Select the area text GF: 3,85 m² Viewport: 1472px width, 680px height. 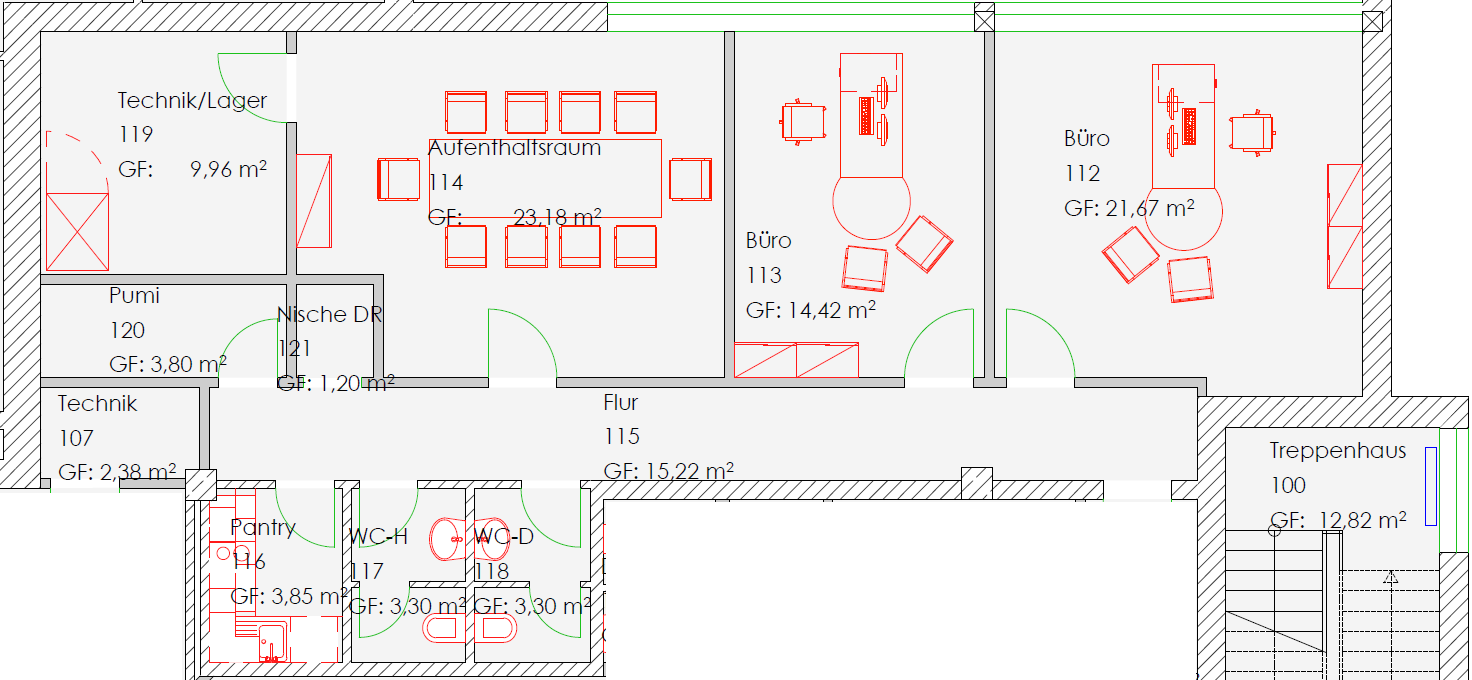(290, 597)
